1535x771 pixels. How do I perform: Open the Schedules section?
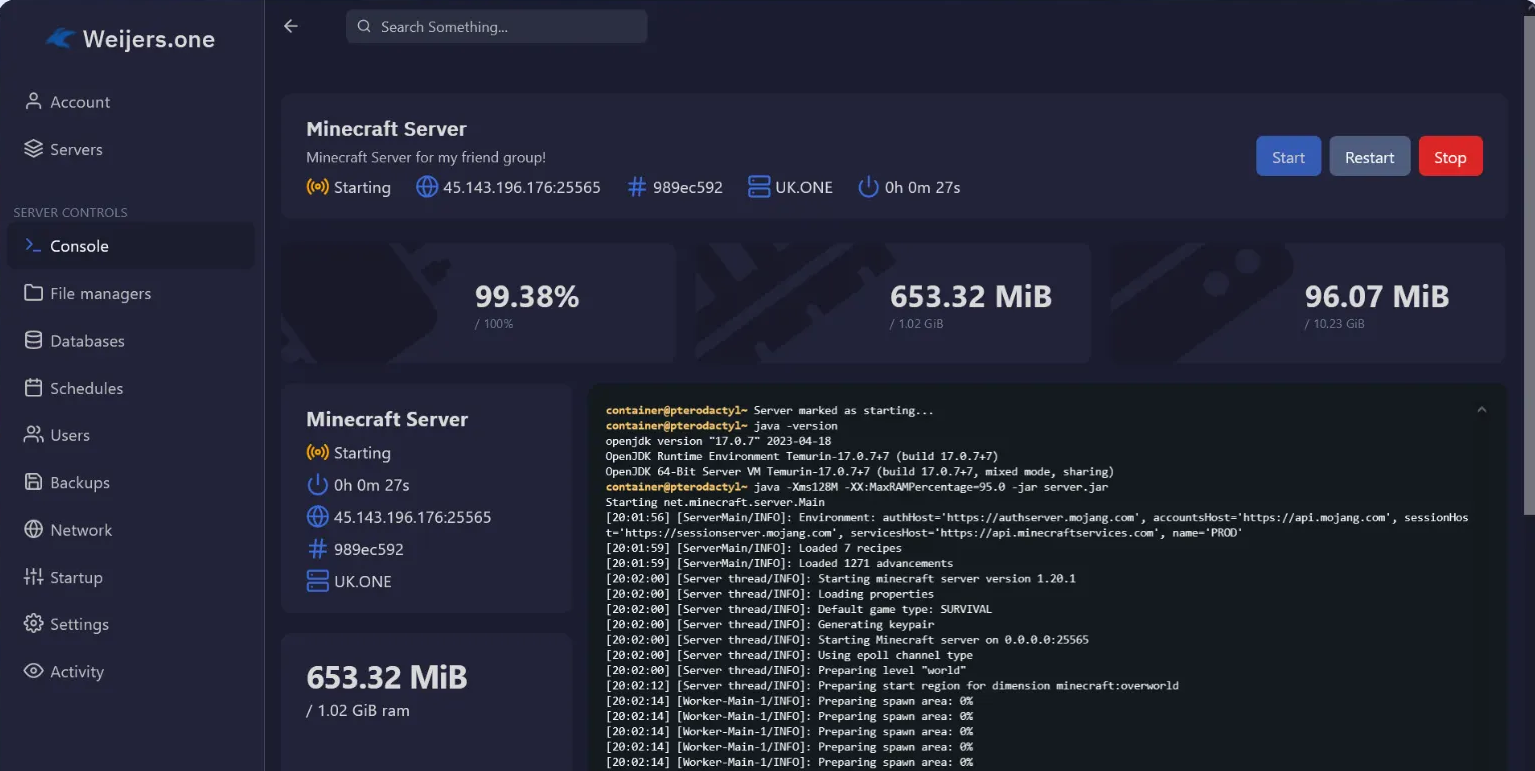(33, 388)
